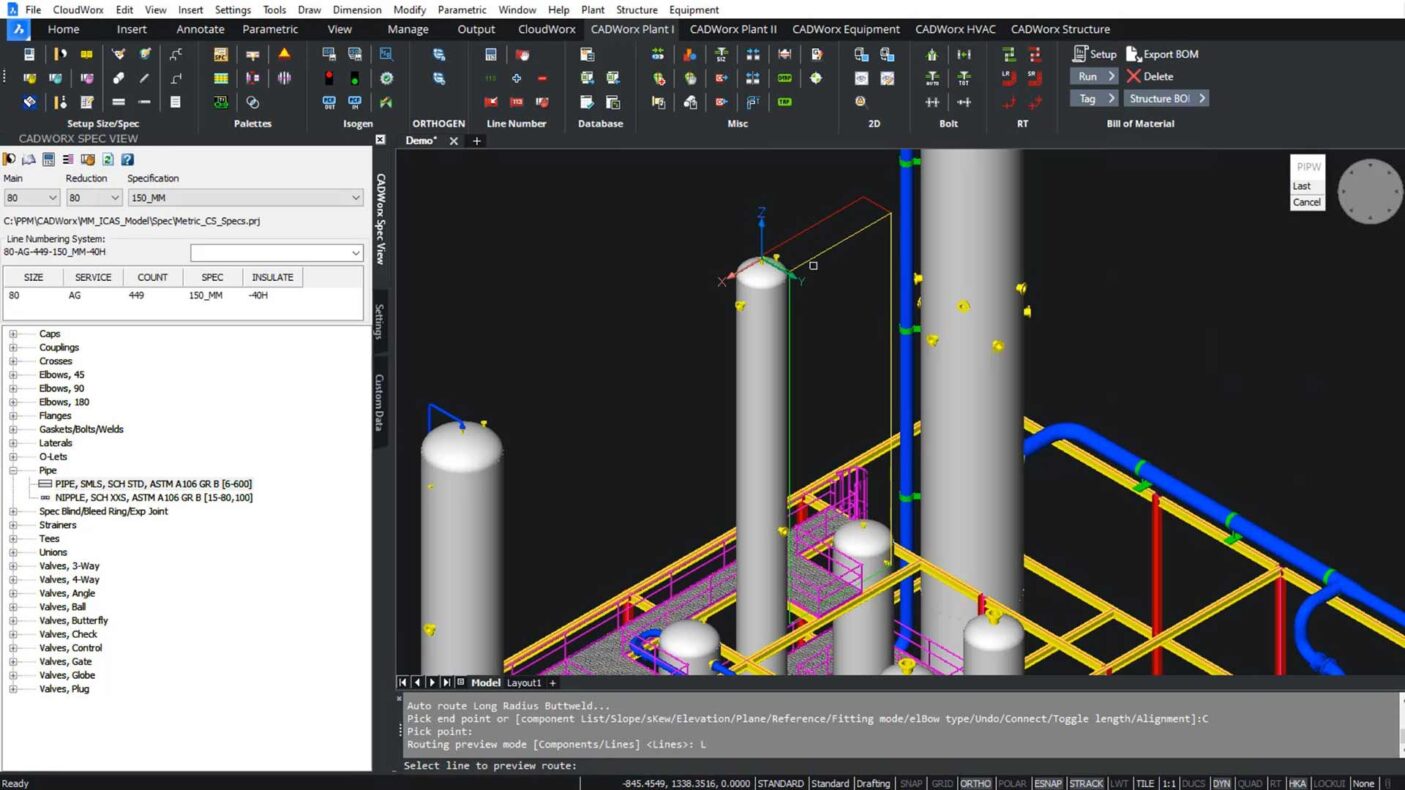Click the yellow triangle icon in Palettes panel
This screenshot has width=1405, height=790.
pyautogui.click(x=284, y=54)
